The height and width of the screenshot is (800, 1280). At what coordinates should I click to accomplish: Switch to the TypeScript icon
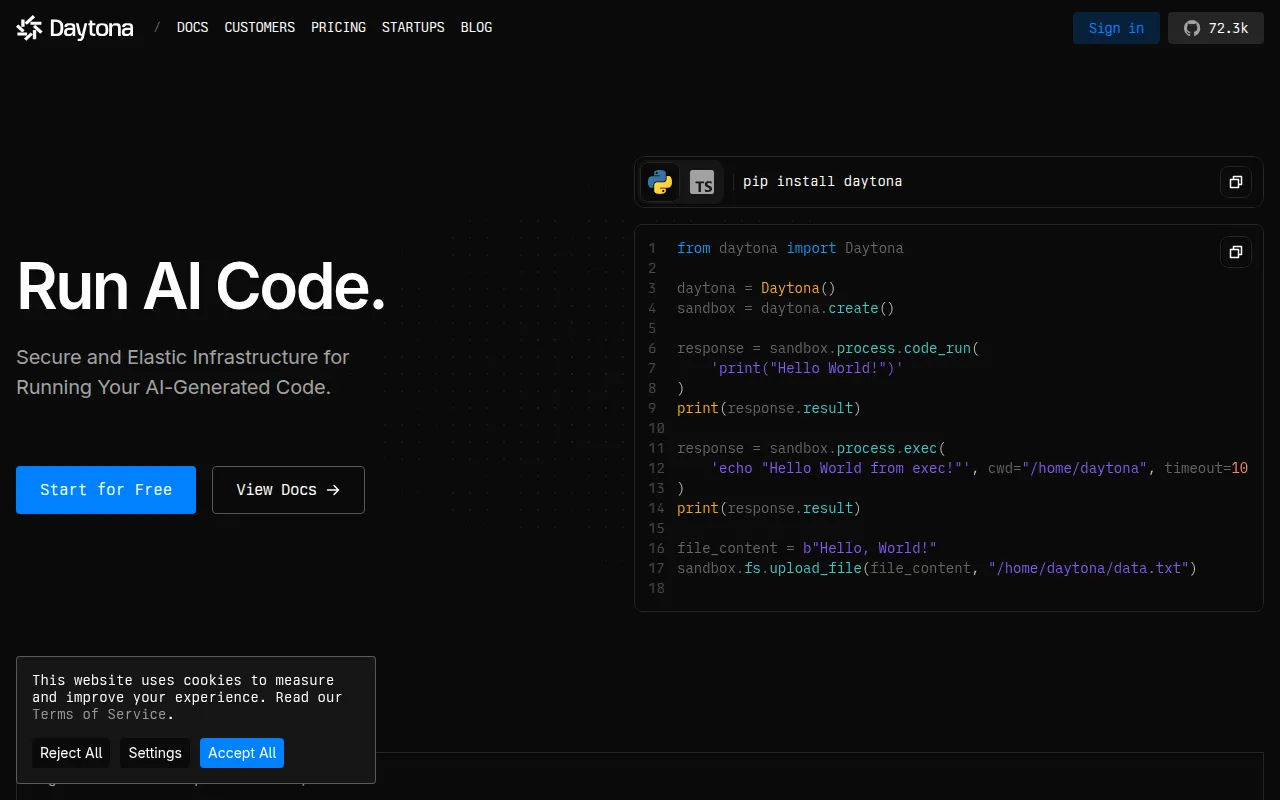[x=703, y=182]
